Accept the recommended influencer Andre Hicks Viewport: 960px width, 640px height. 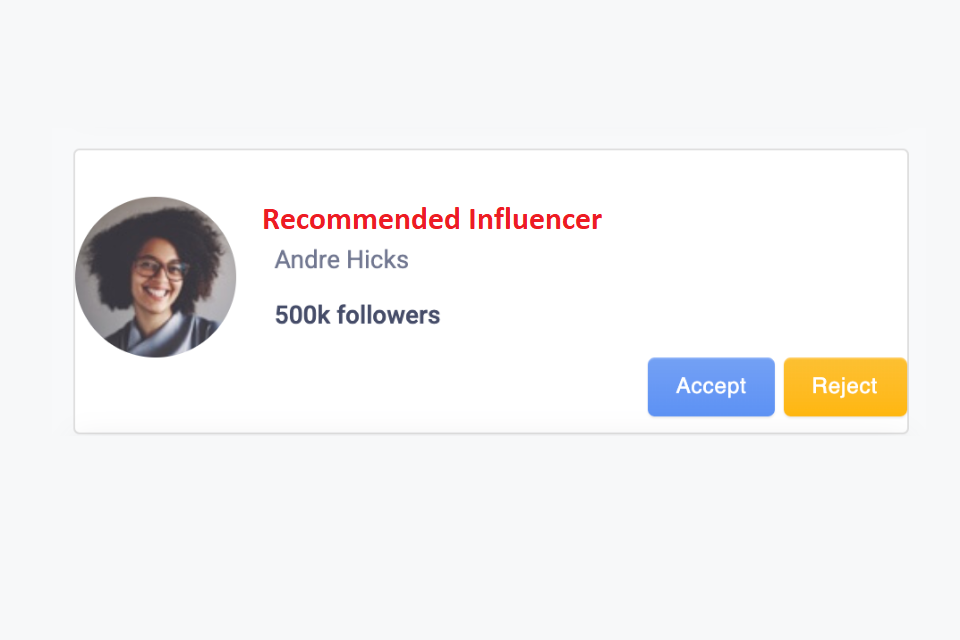tap(711, 386)
